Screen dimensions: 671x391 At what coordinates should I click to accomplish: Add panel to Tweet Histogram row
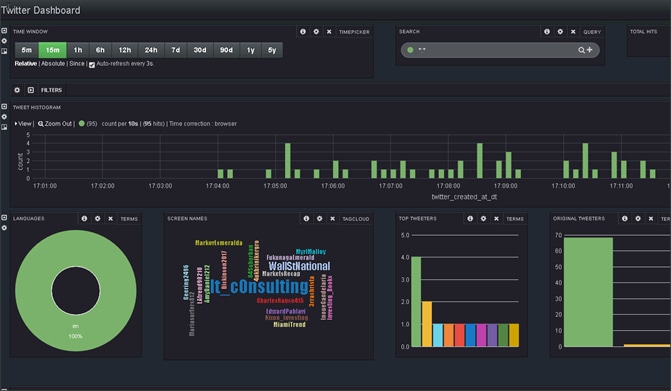click(4, 127)
